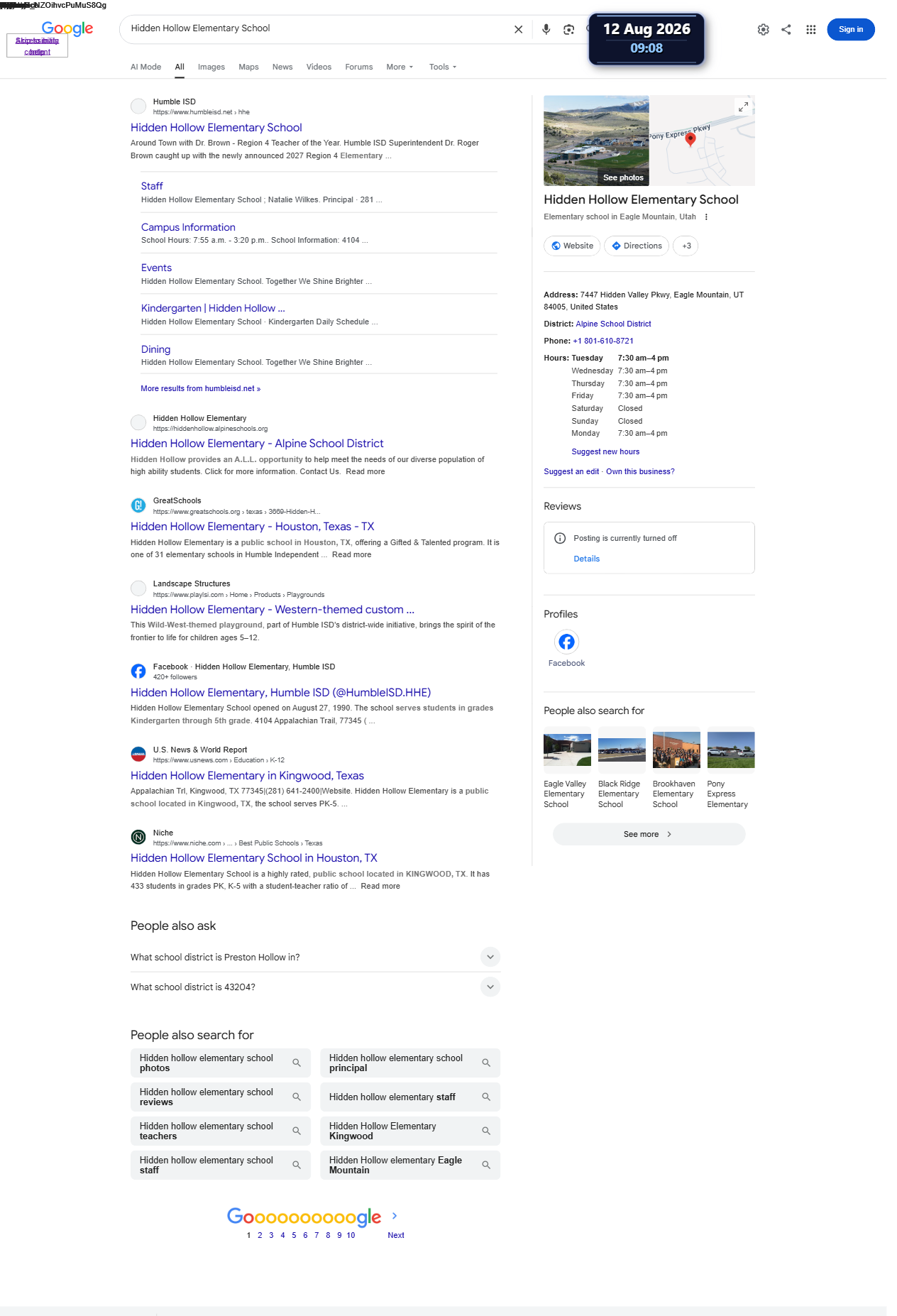Clear the search box with the X icon

click(x=518, y=29)
